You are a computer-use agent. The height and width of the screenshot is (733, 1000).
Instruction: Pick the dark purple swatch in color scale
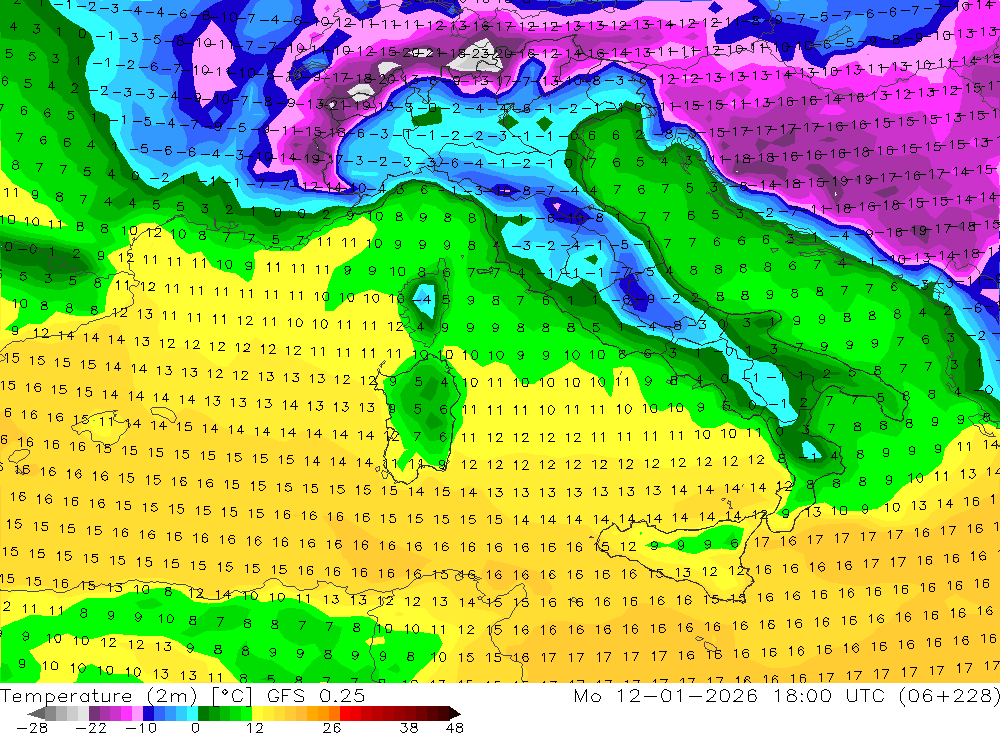94,713
